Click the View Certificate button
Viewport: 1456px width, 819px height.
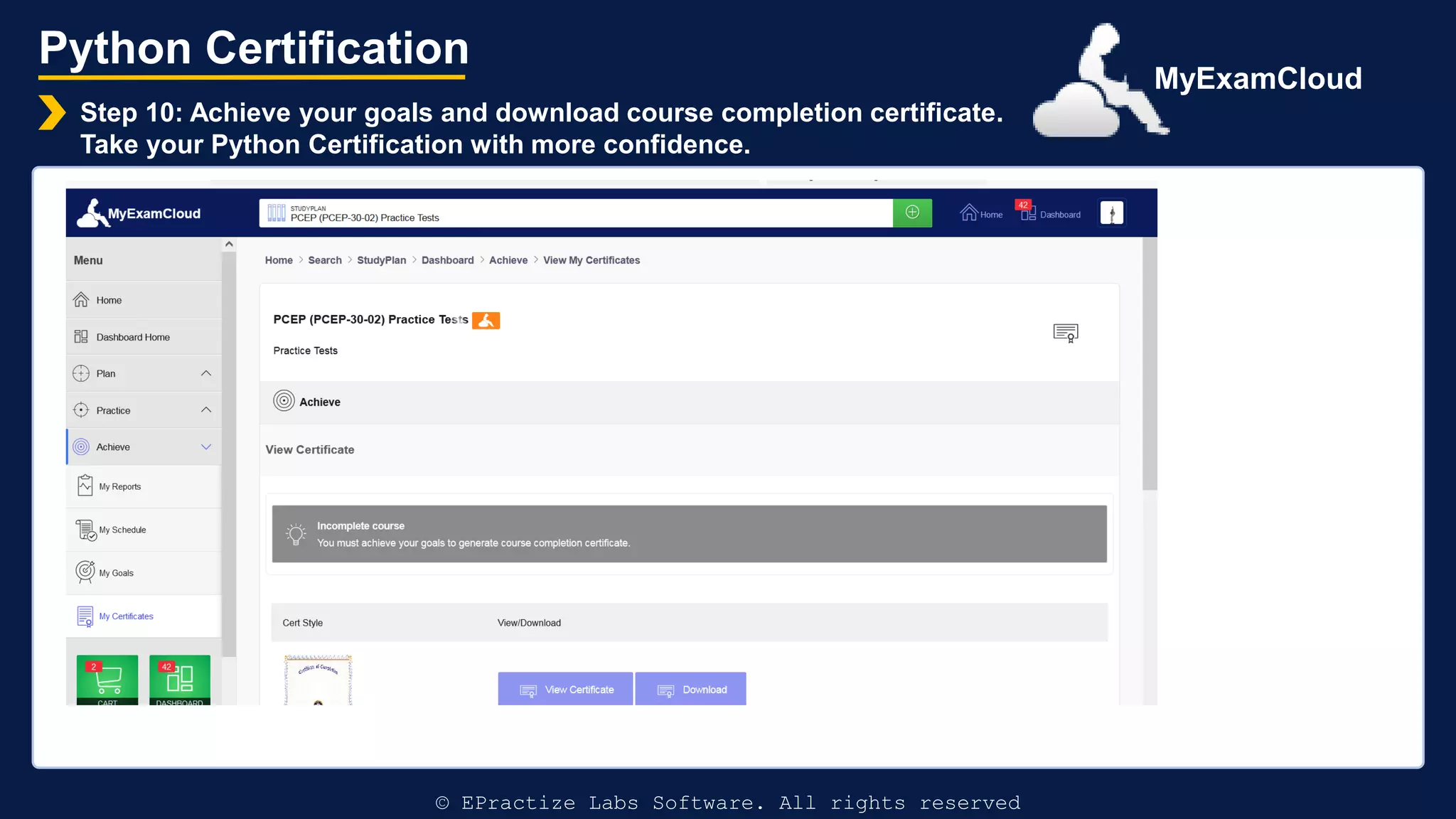pyautogui.click(x=565, y=689)
